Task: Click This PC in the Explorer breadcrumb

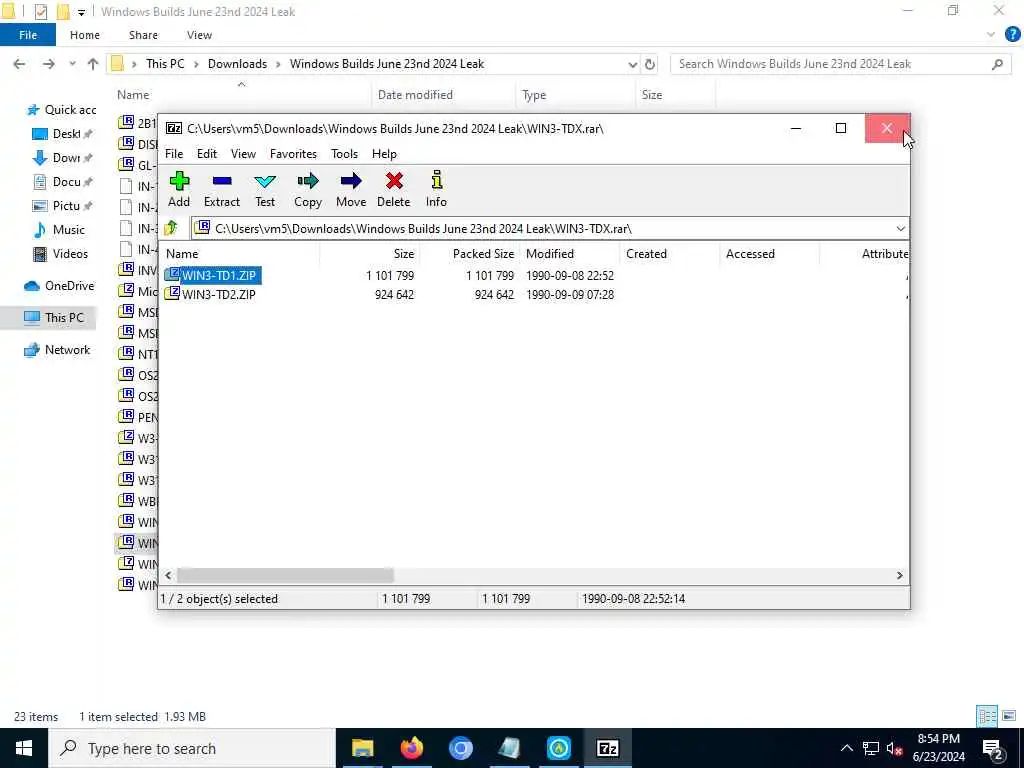Action: point(165,64)
